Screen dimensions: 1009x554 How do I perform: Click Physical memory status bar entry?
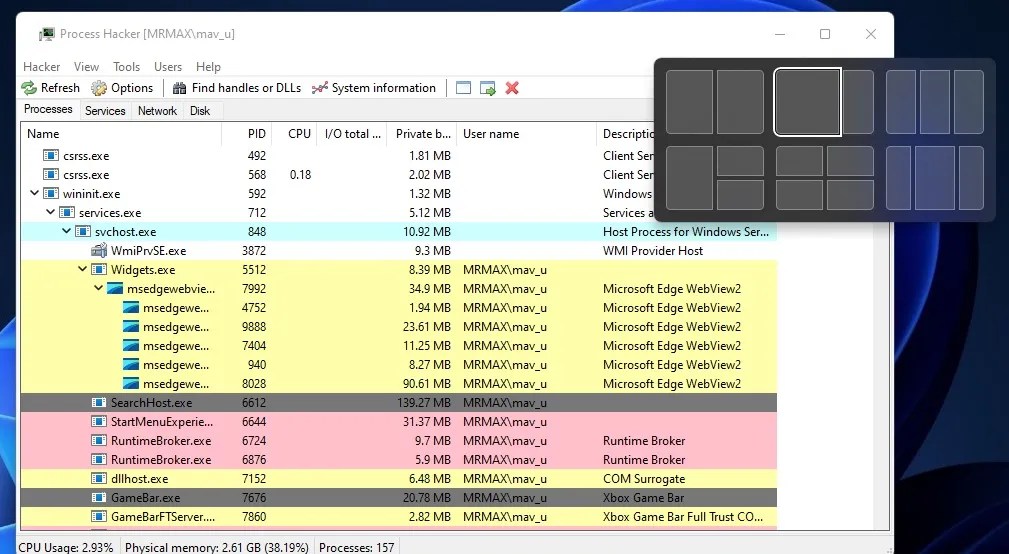(217, 548)
